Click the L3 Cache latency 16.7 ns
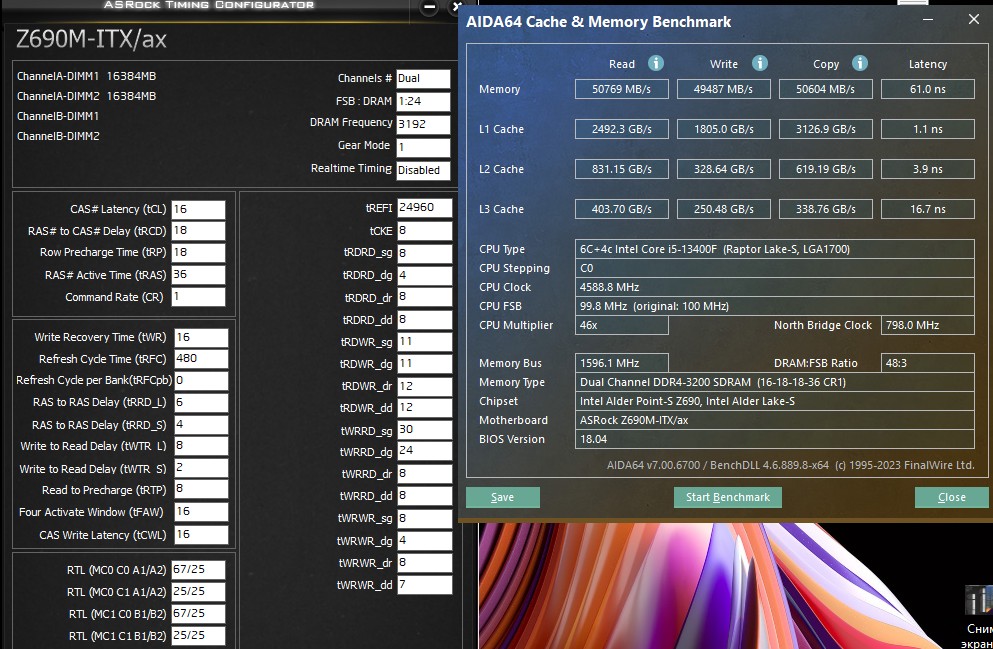 click(928, 209)
